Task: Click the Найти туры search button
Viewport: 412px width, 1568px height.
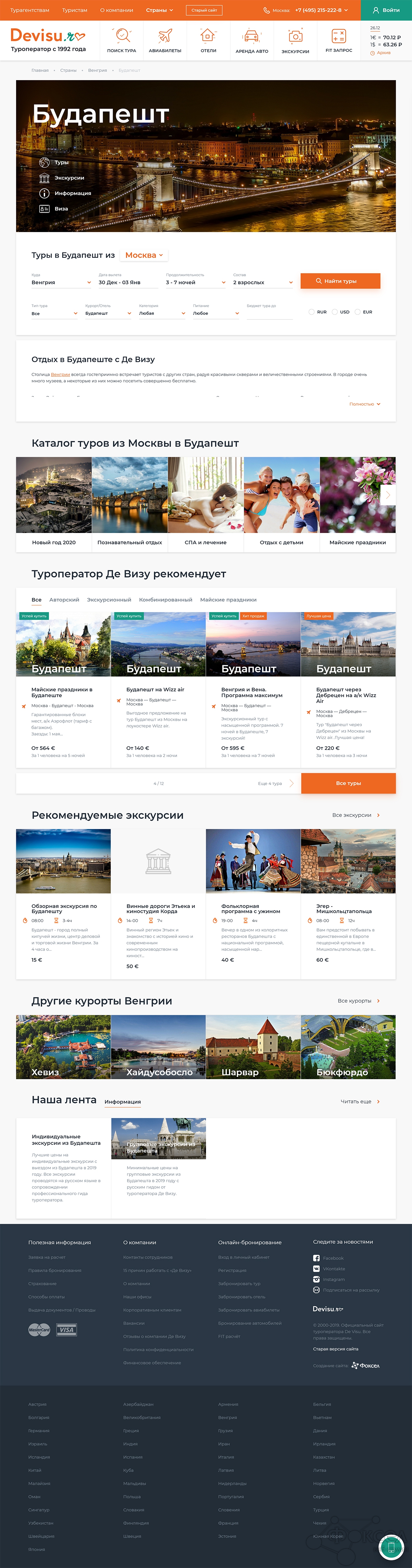Action: click(340, 281)
